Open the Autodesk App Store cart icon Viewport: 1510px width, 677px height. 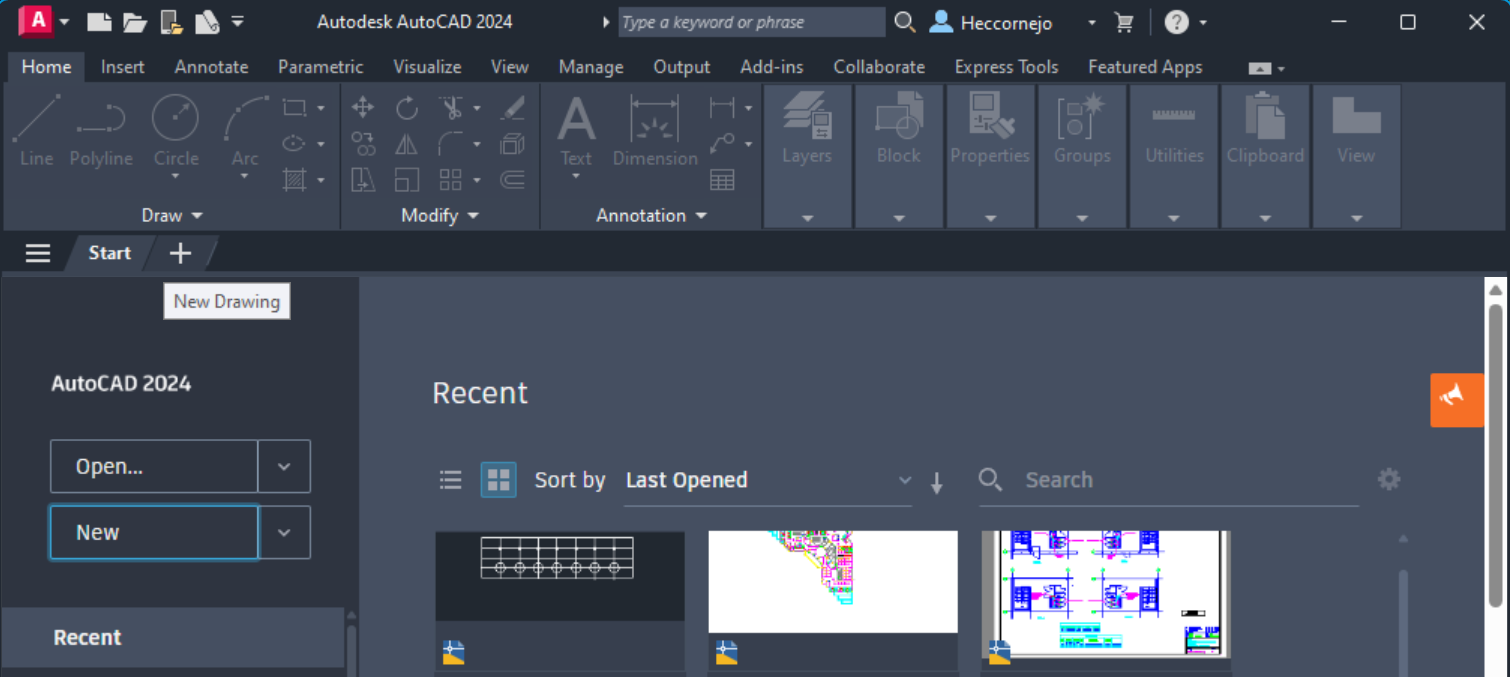point(1124,22)
